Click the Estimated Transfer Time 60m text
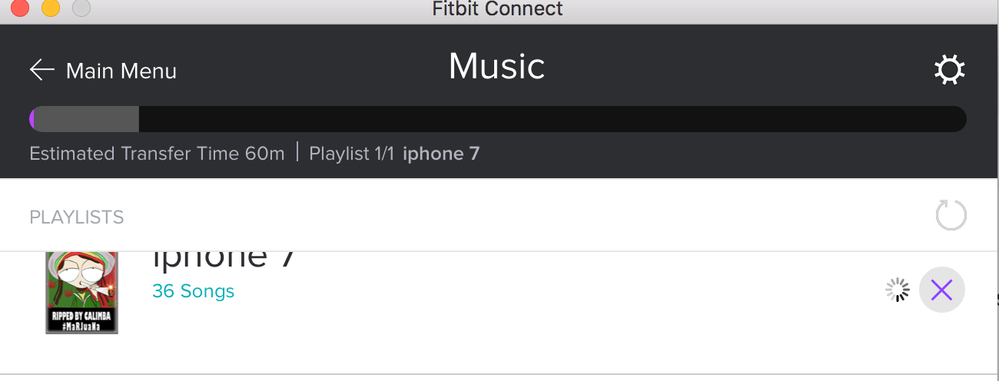 (157, 154)
